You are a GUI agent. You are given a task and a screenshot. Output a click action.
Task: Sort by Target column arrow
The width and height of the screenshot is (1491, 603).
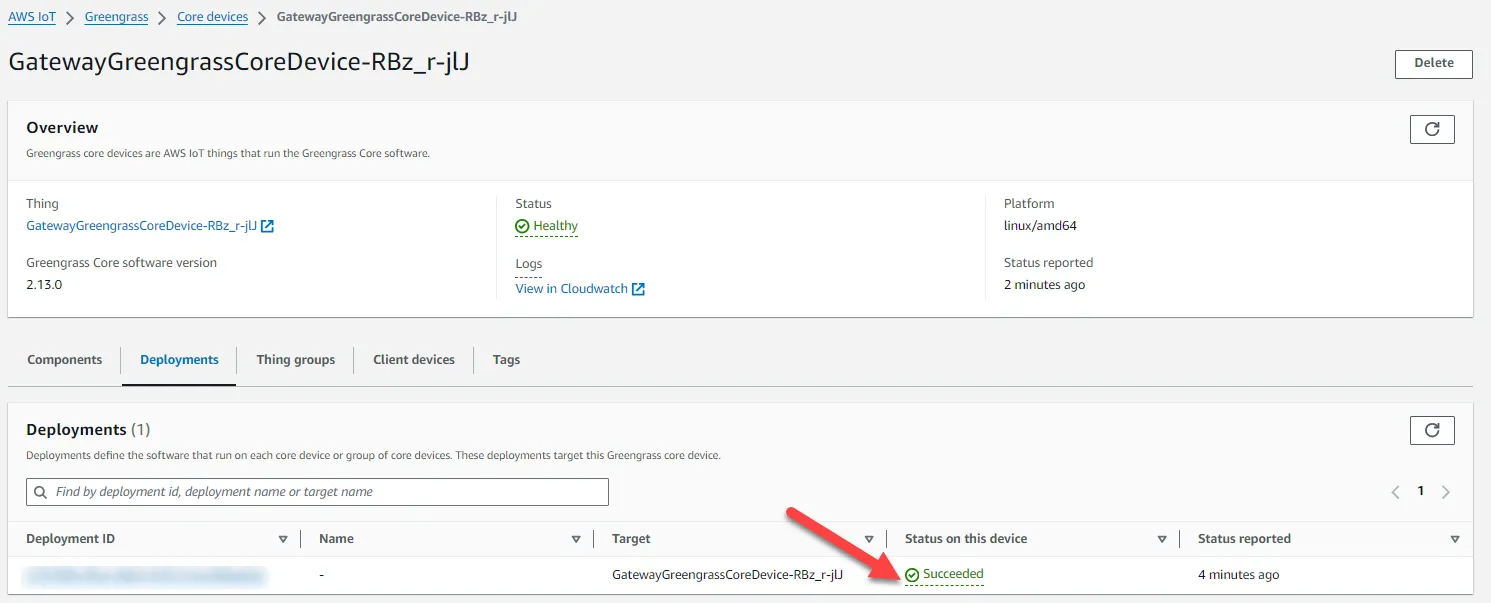[869, 539]
